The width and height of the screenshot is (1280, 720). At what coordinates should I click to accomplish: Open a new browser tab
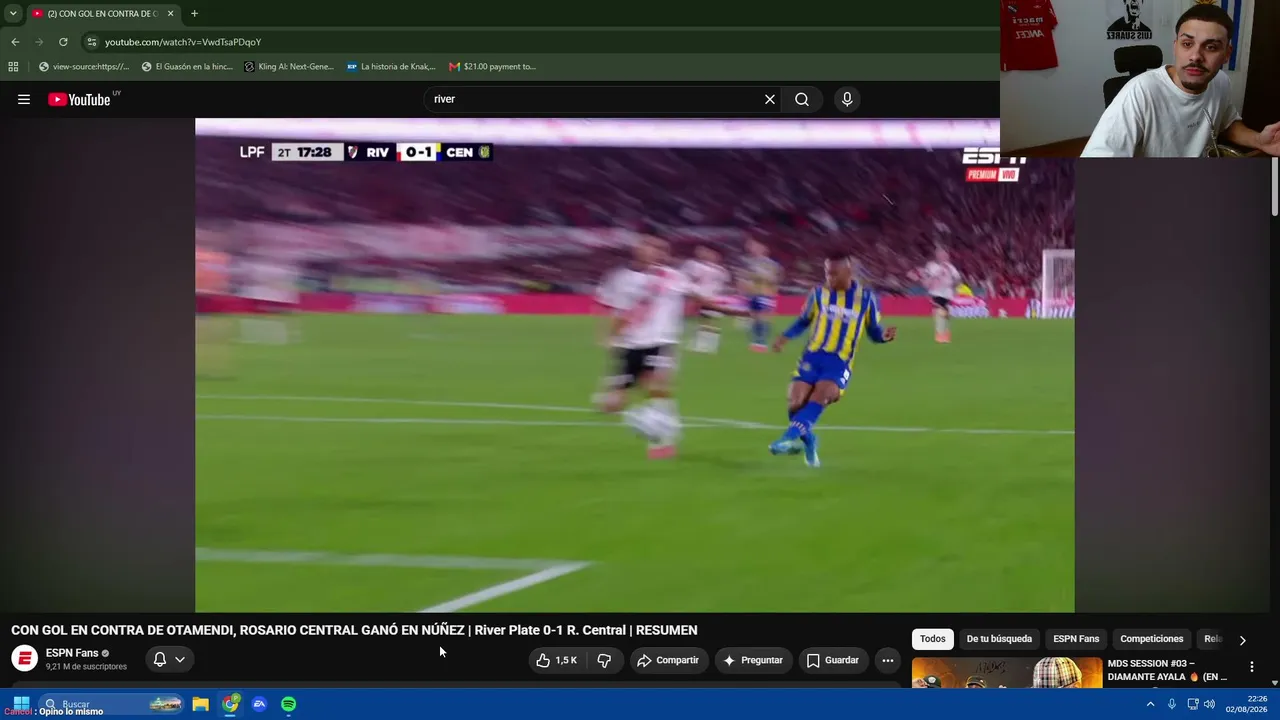pos(194,14)
